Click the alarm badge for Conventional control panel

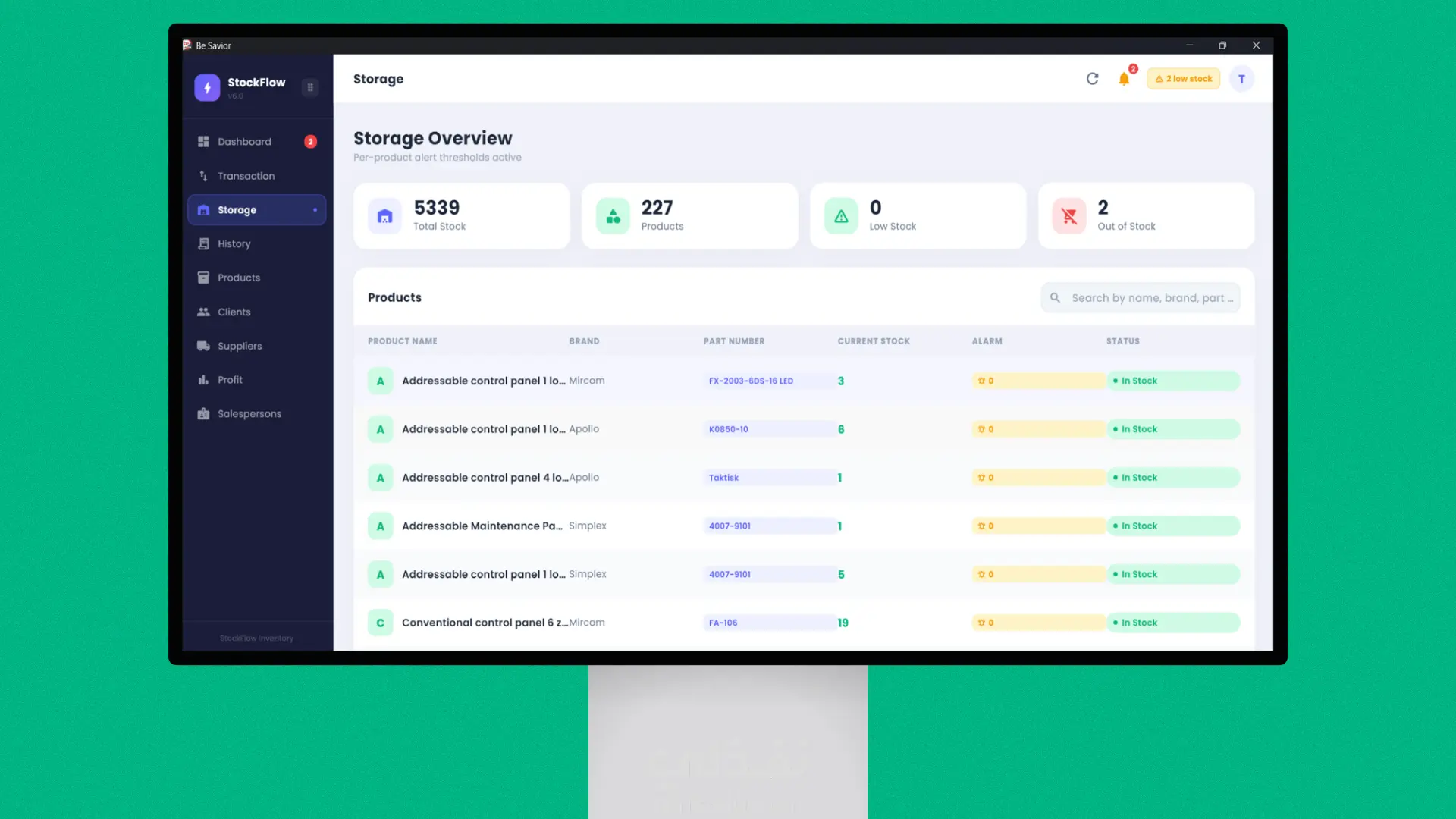(986, 623)
